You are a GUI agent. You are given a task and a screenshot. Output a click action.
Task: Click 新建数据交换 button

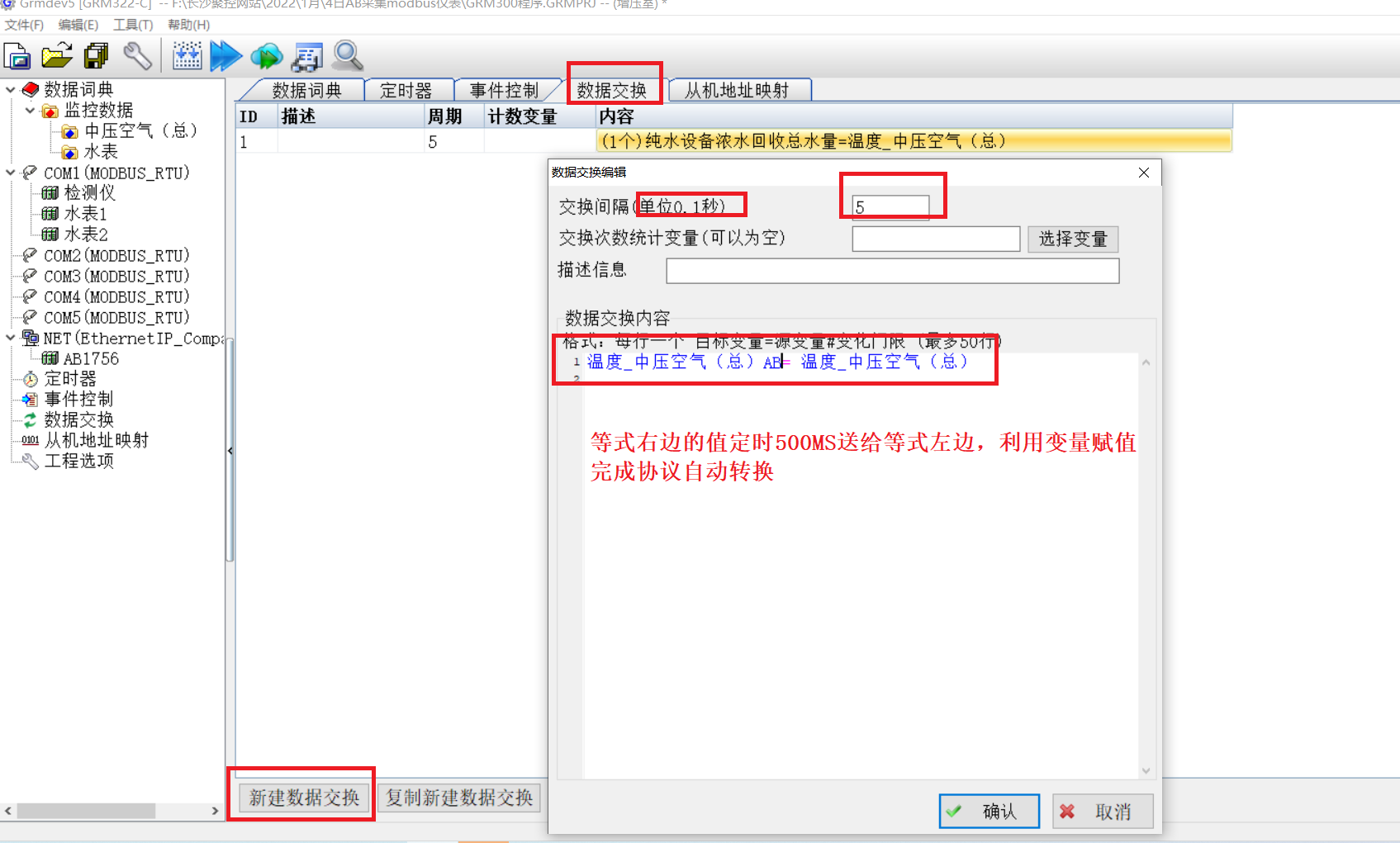(304, 798)
